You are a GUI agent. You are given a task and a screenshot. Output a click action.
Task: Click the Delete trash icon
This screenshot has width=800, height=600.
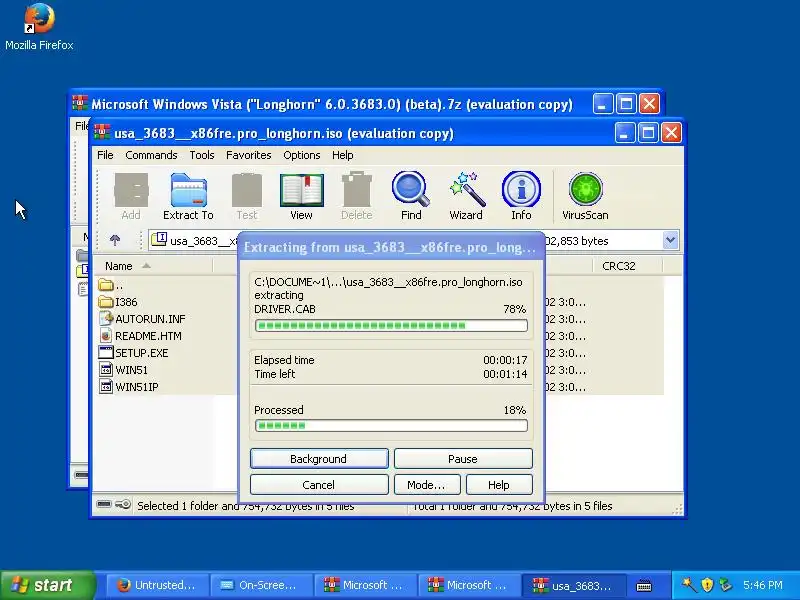click(357, 196)
